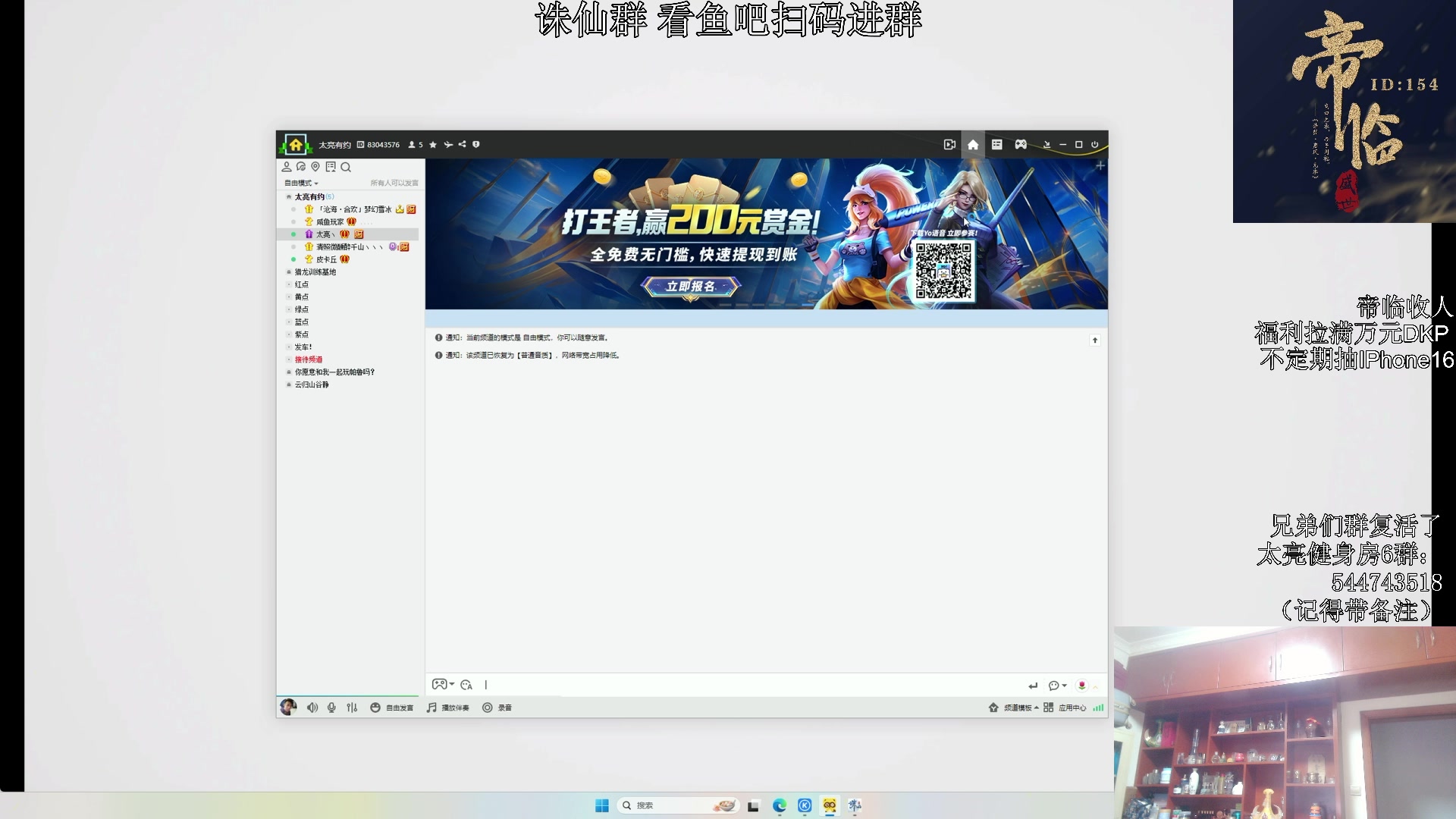Image resolution: width=1456 pixels, height=819 pixels.
Task: Expand the 云归山谷静 channel
Action: (288, 385)
